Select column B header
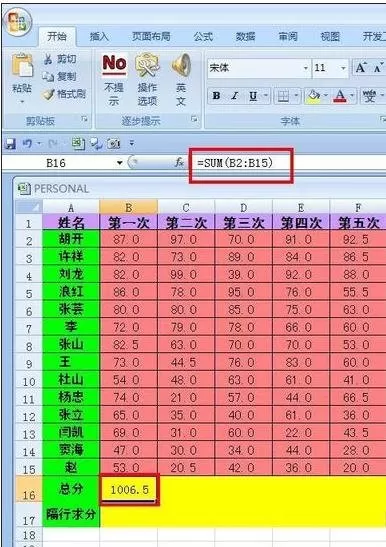Image resolution: width=386 pixels, height=547 pixels. pyautogui.click(x=128, y=208)
